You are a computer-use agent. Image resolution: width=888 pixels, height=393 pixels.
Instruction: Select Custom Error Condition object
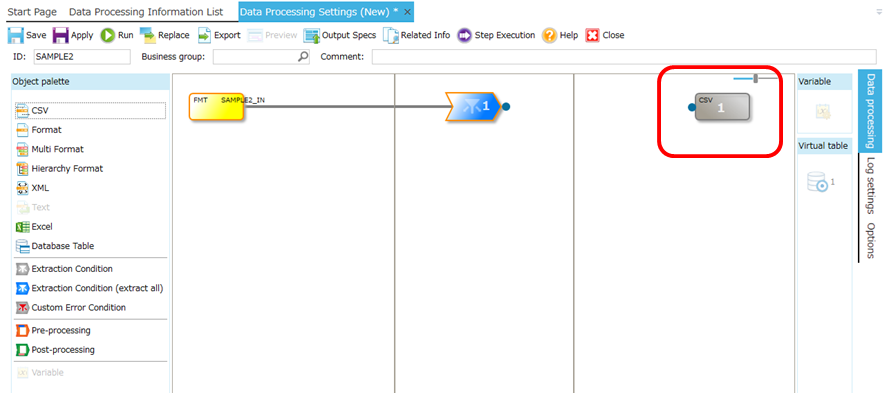pos(71,307)
